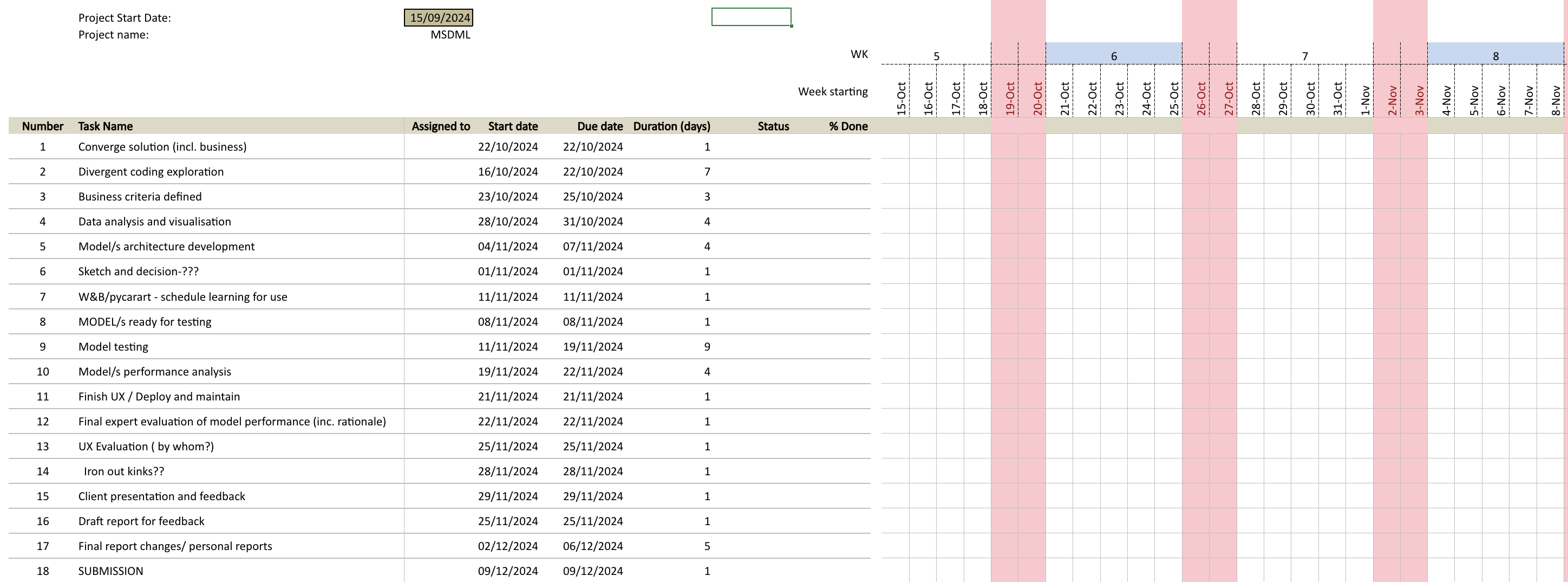Click the Project Start Date cell 15/09/2024

coord(439,18)
